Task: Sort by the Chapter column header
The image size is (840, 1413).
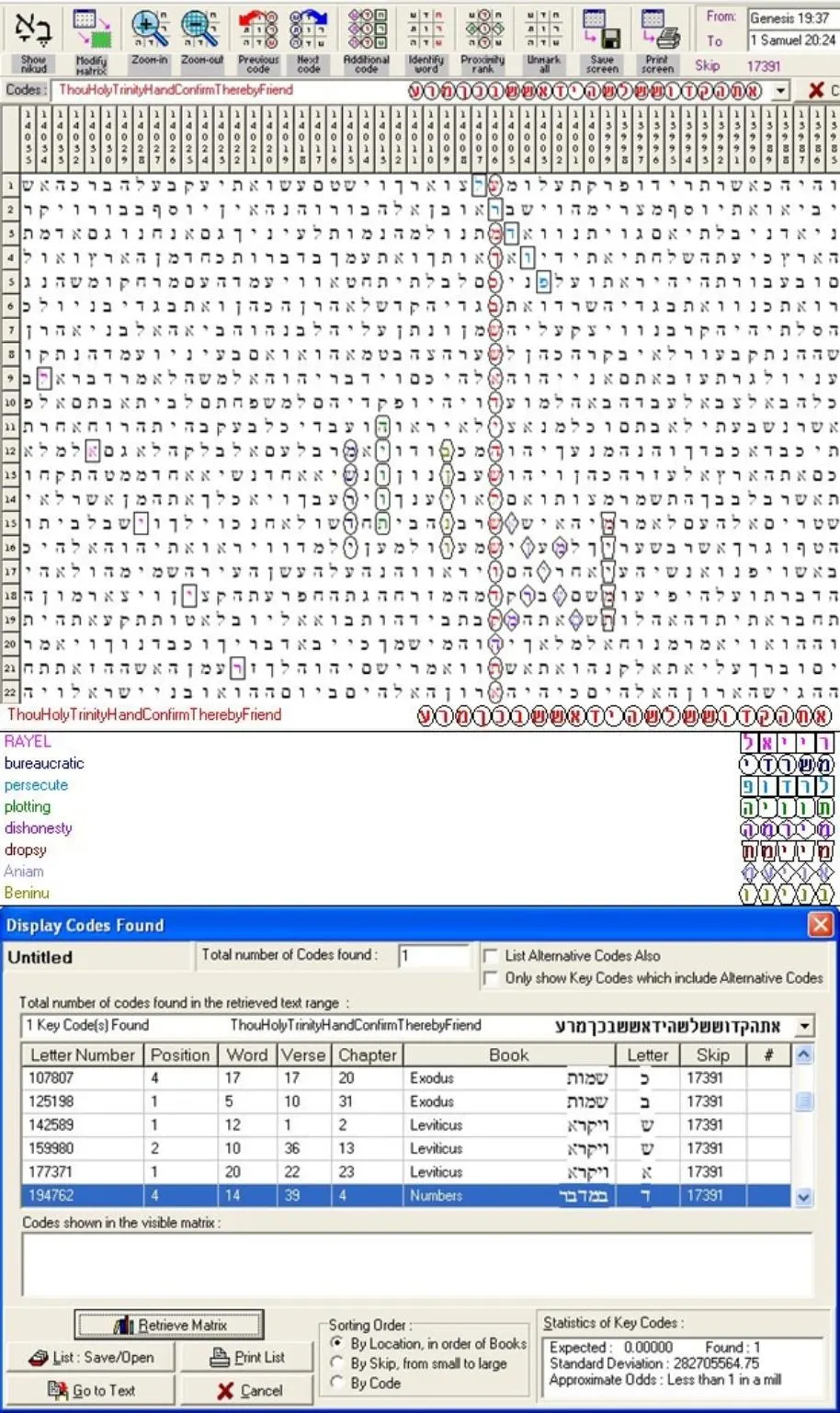Action: coord(368,1054)
